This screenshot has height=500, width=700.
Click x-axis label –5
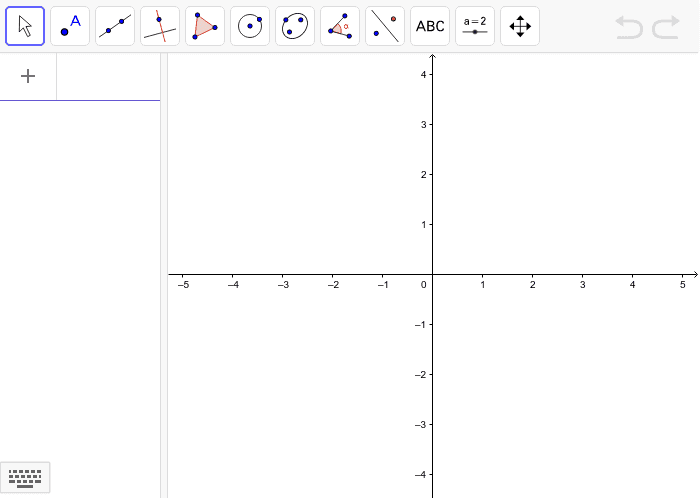pos(183,285)
